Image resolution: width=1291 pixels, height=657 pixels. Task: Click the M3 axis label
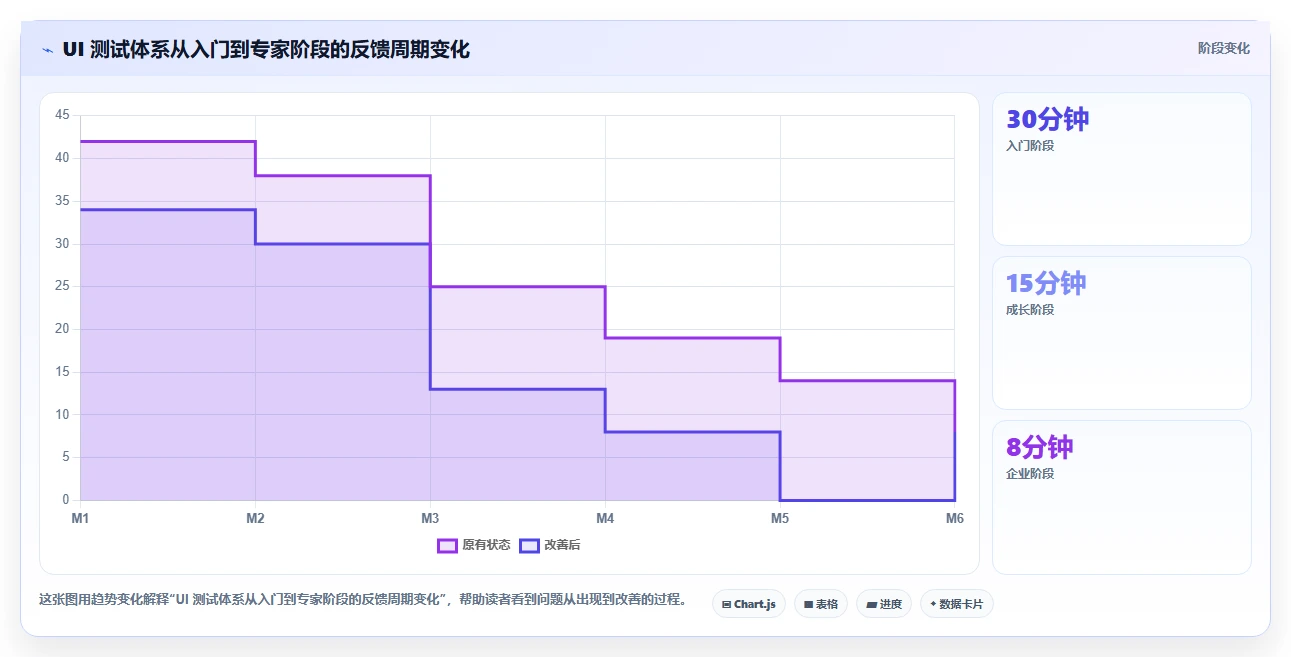(430, 518)
